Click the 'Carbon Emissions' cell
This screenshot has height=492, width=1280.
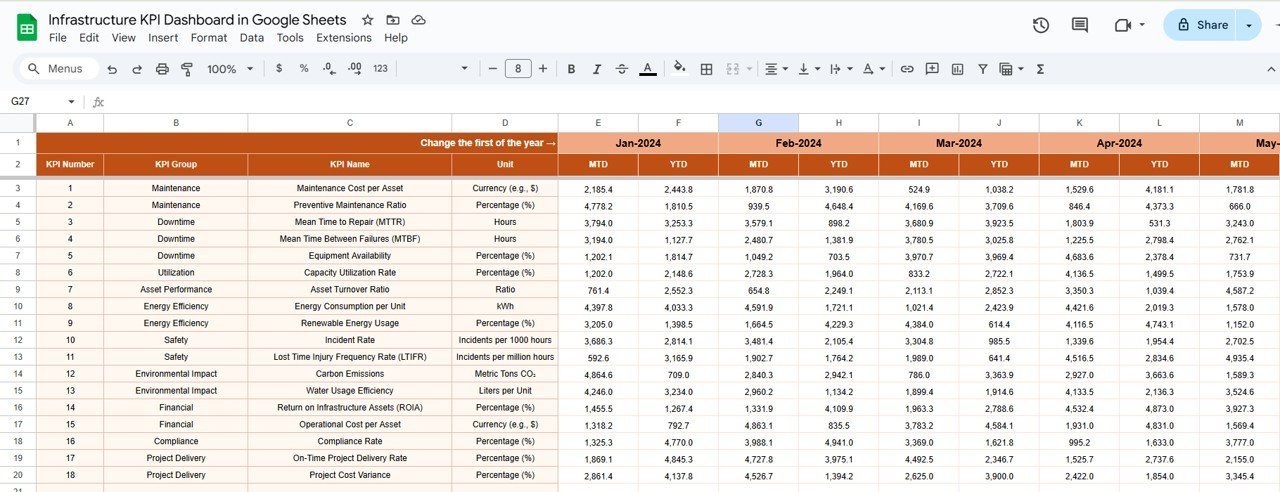[350, 373]
